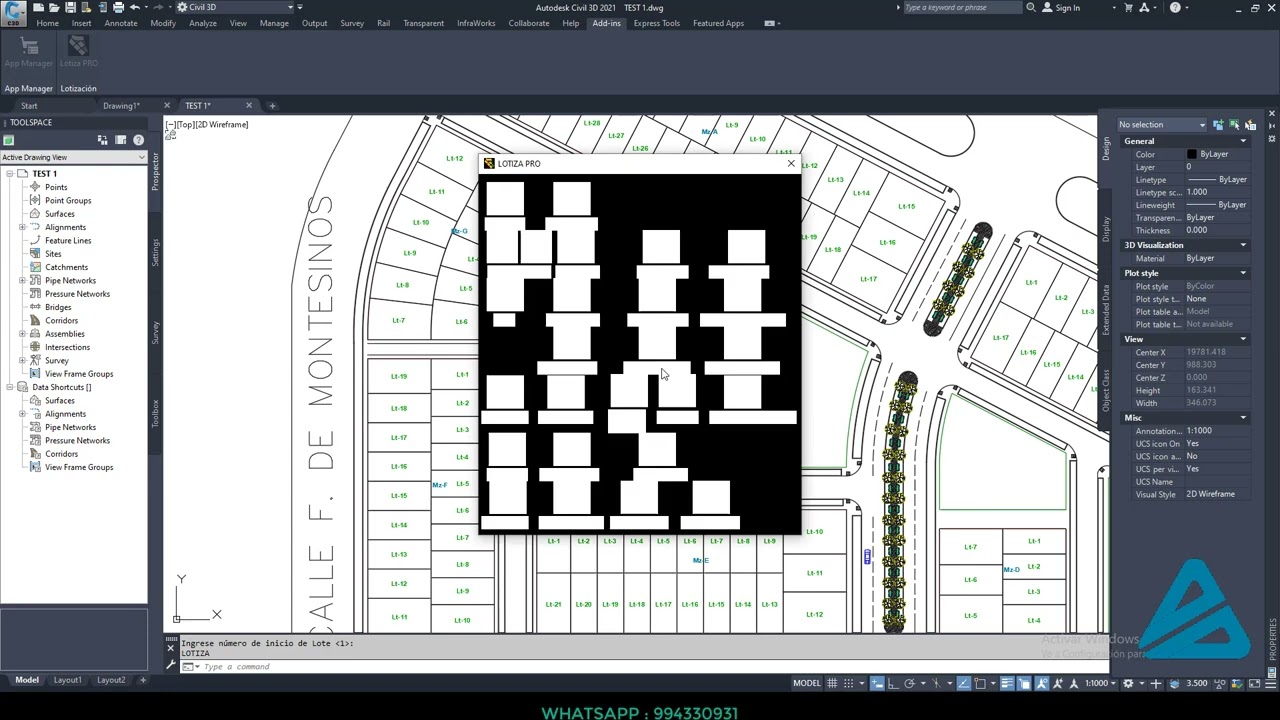The height and width of the screenshot is (720, 1280).
Task: Switch to the Layout1 tab
Action: click(x=68, y=680)
